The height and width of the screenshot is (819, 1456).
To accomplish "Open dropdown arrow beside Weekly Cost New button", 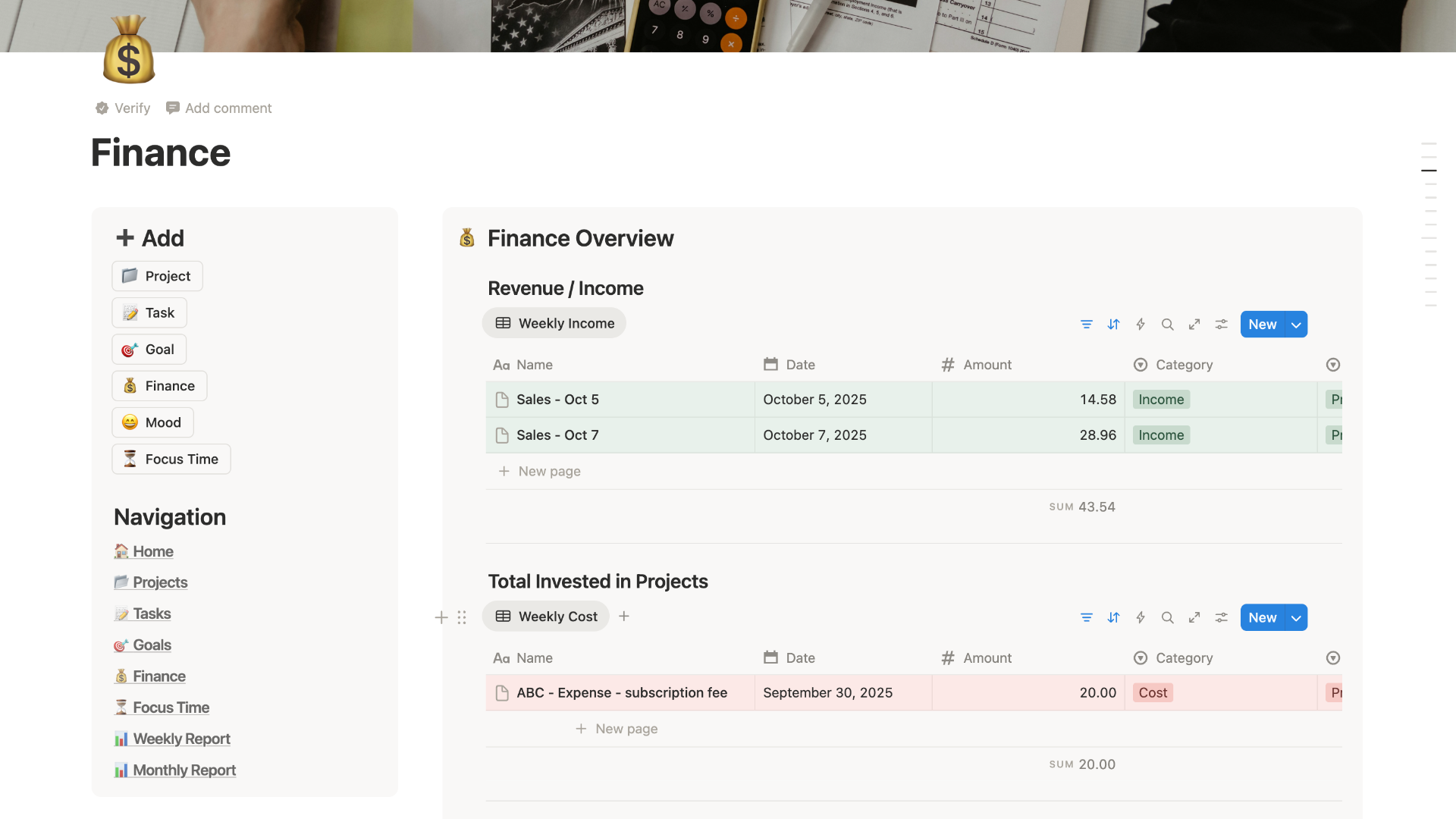I will tap(1297, 618).
